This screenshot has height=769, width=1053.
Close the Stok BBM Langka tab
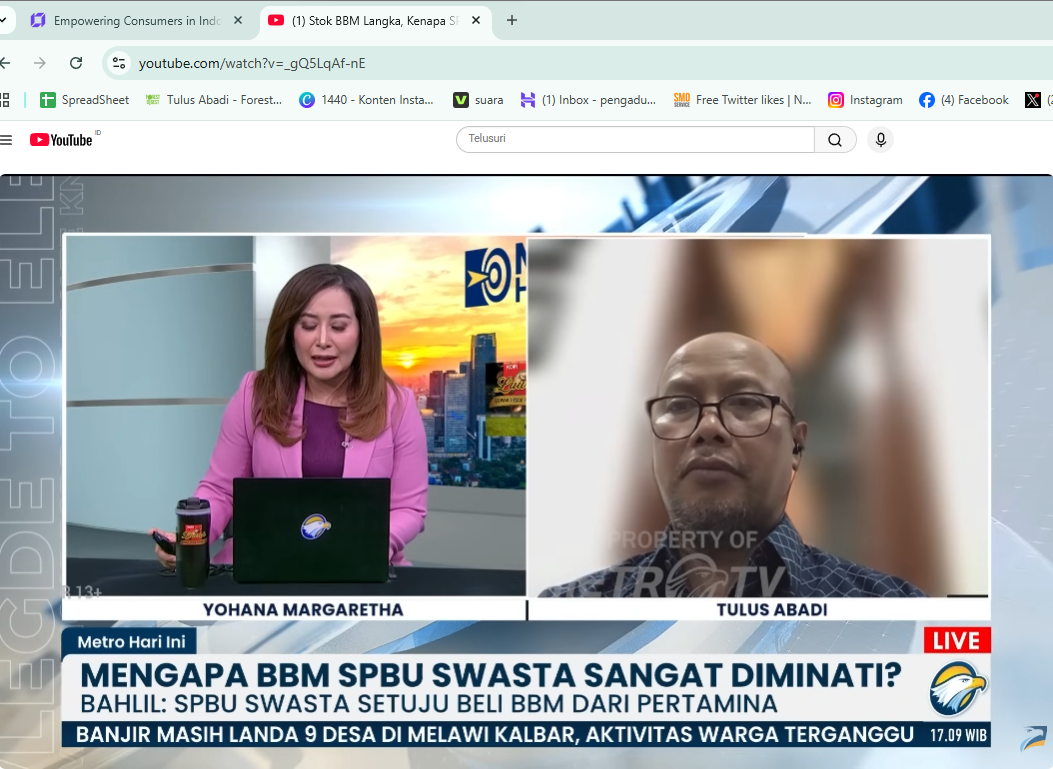tap(476, 21)
